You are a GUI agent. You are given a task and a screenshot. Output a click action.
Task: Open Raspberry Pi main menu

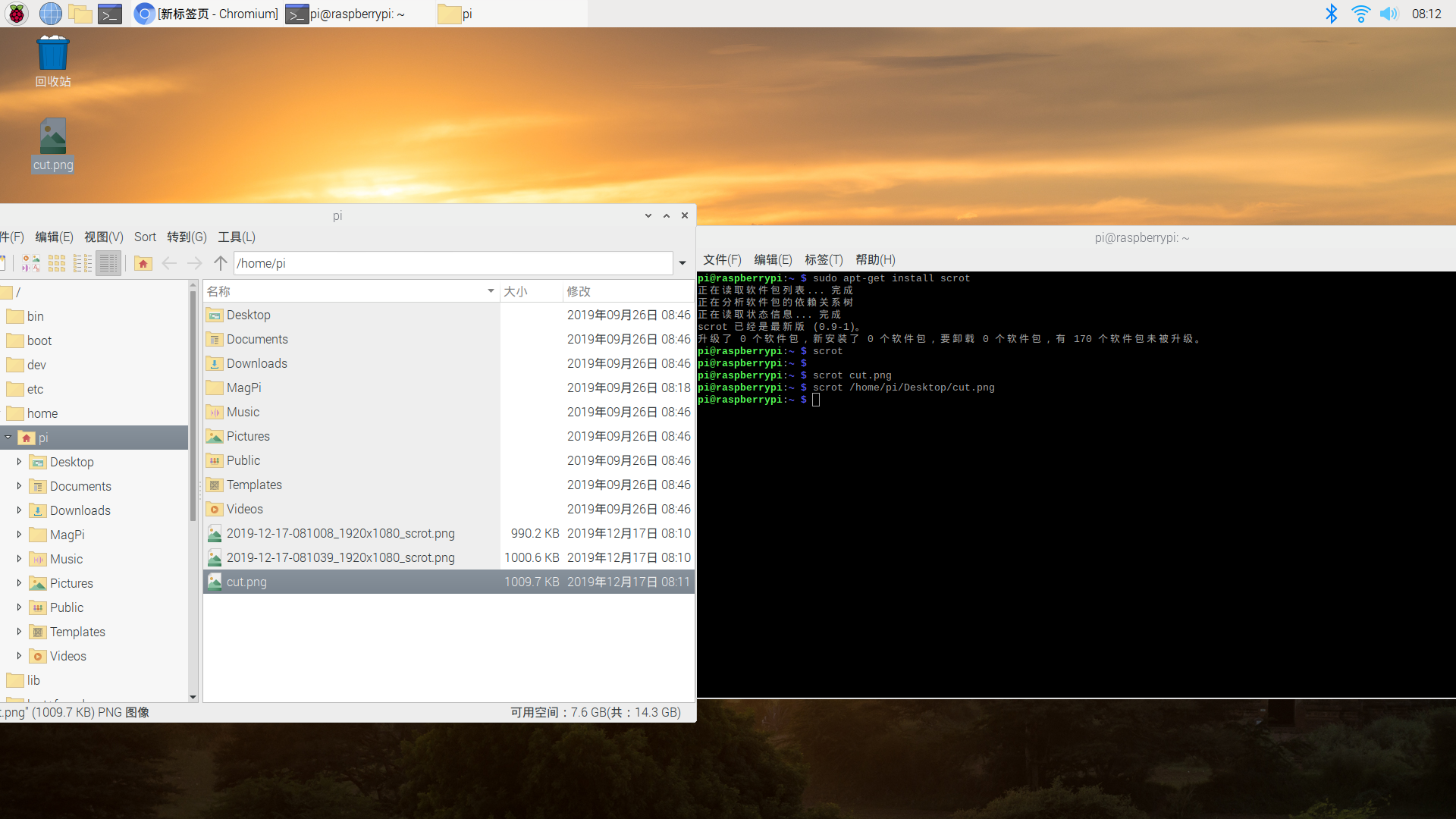pyautogui.click(x=17, y=14)
